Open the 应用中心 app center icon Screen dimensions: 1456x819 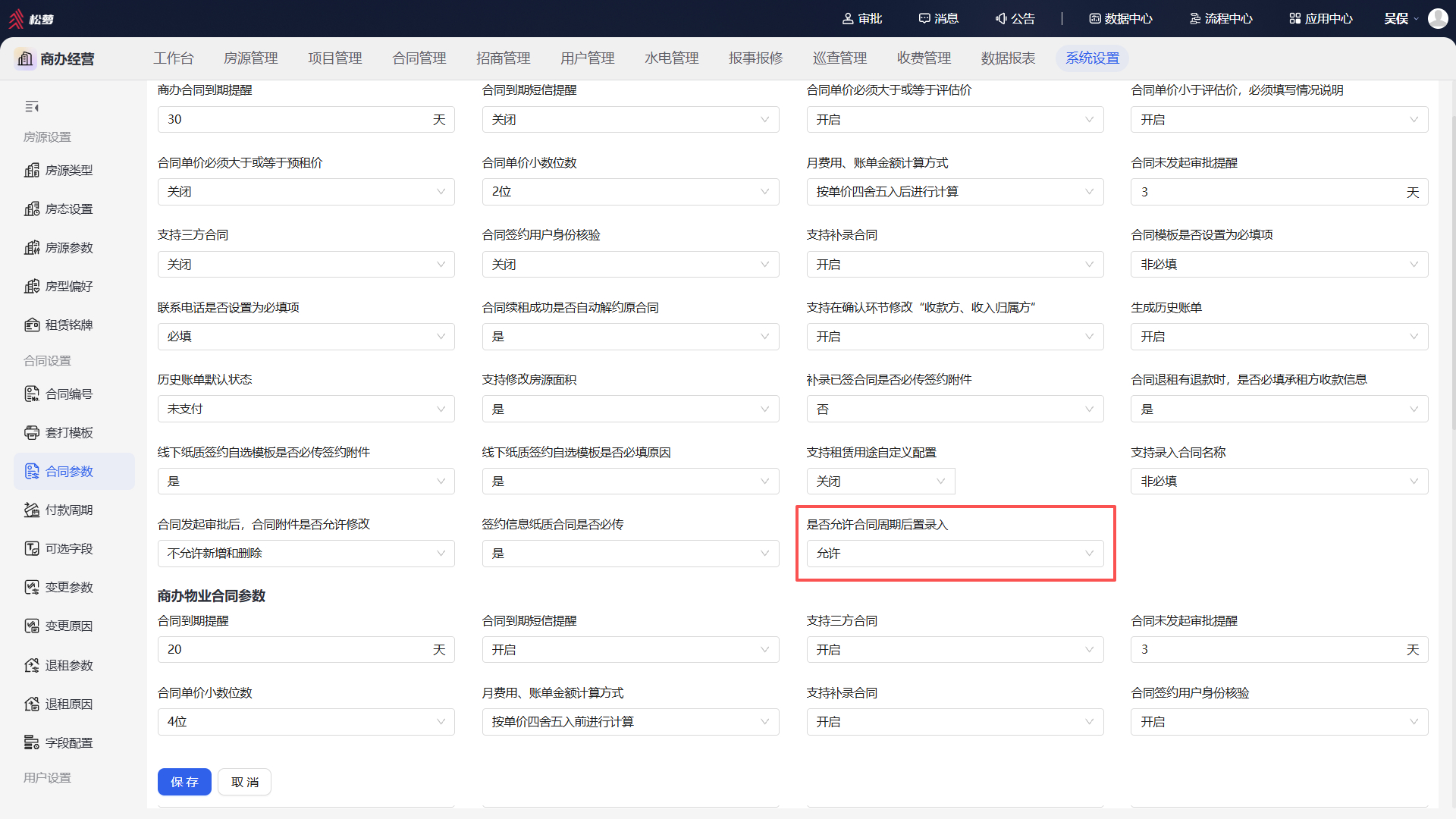coord(1295,18)
